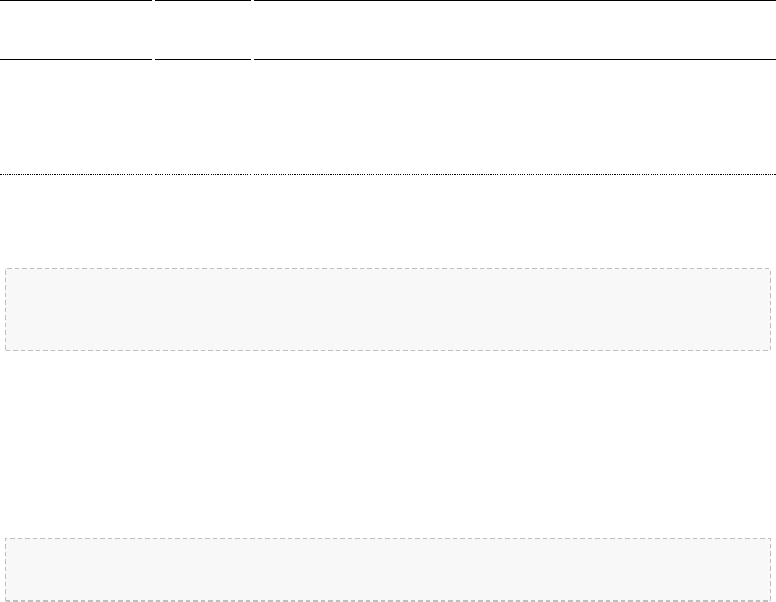776x602 pixels.
Task: Click the solid header underline in the middle column
Action: pos(203,59)
